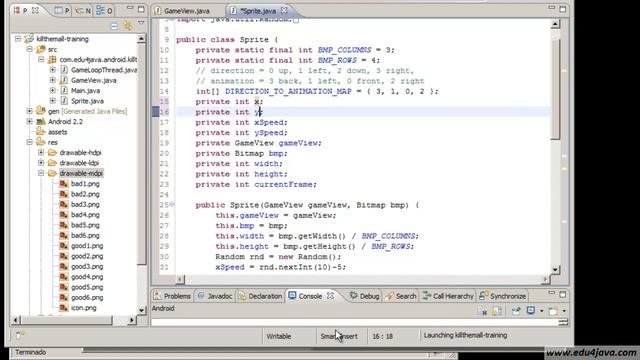The height and width of the screenshot is (360, 640).
Task: Collapse drawable-mdpi folder
Action: (x=41, y=173)
